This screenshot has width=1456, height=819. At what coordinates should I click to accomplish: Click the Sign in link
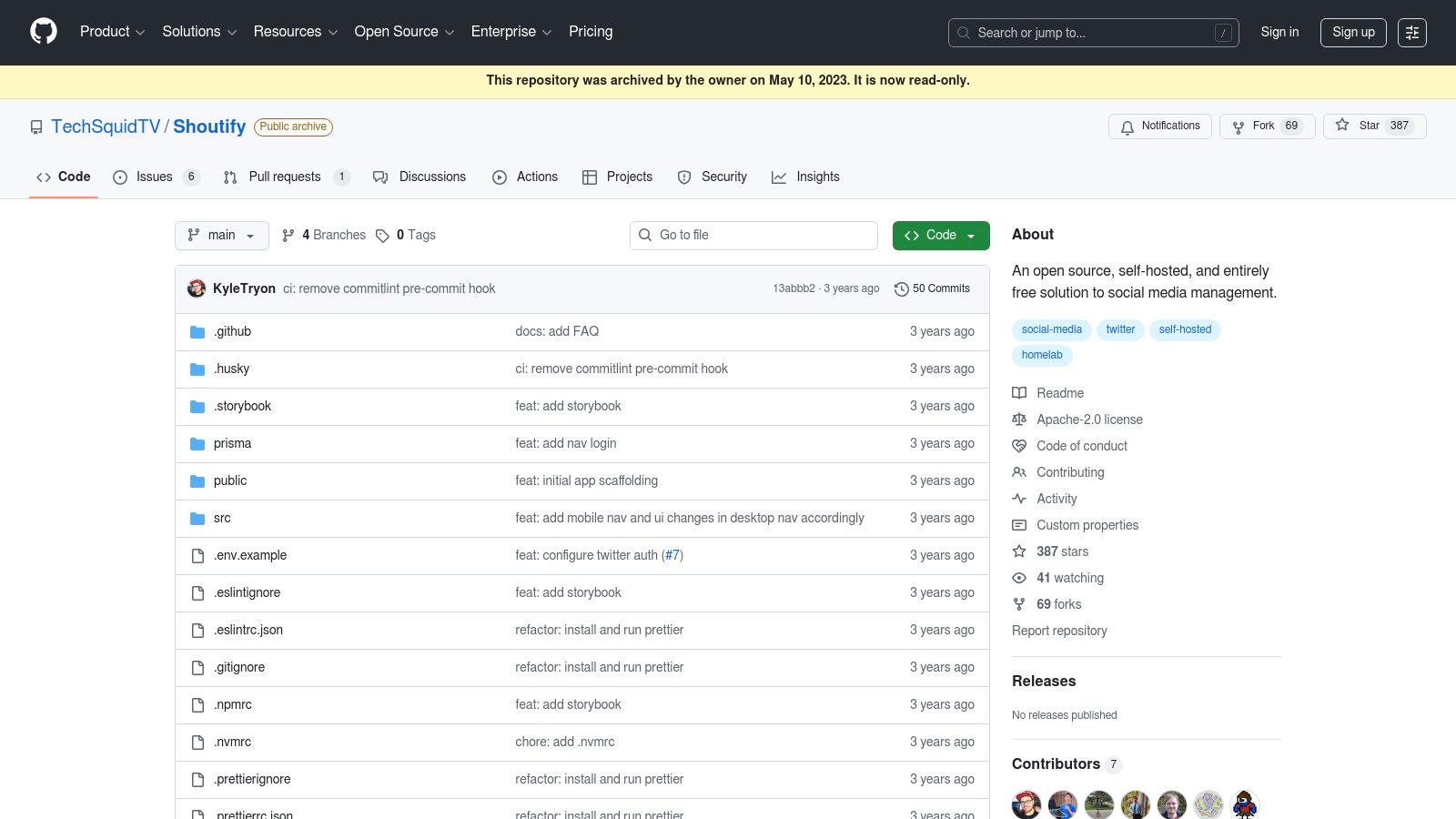click(x=1279, y=32)
